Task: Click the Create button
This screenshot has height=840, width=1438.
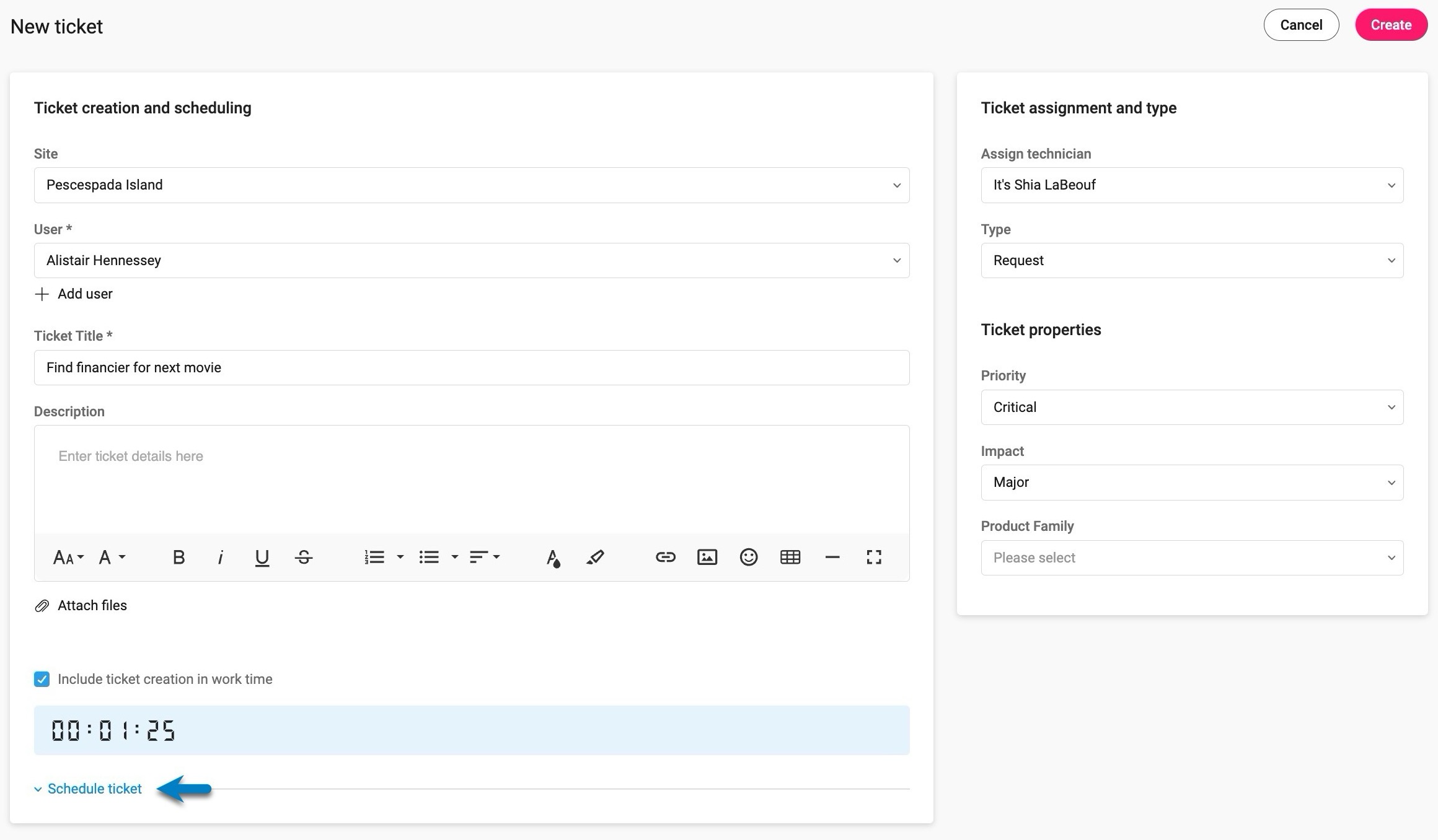Action: click(x=1391, y=25)
